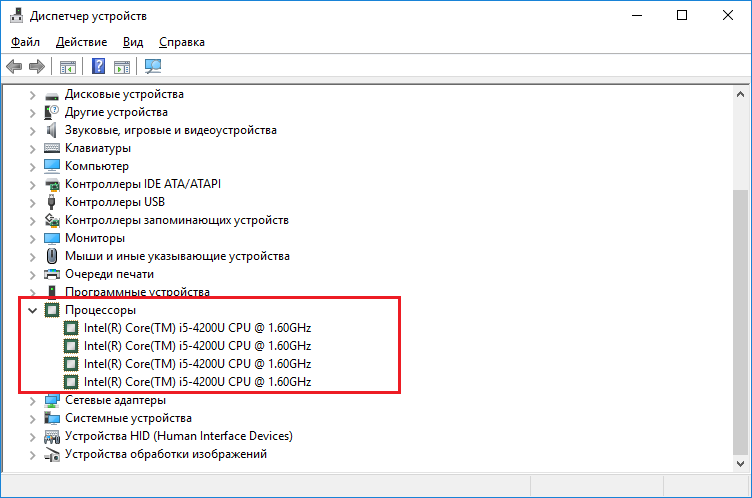
Task: Click the Сетевые адаптеры network icon
Action: click(52, 400)
